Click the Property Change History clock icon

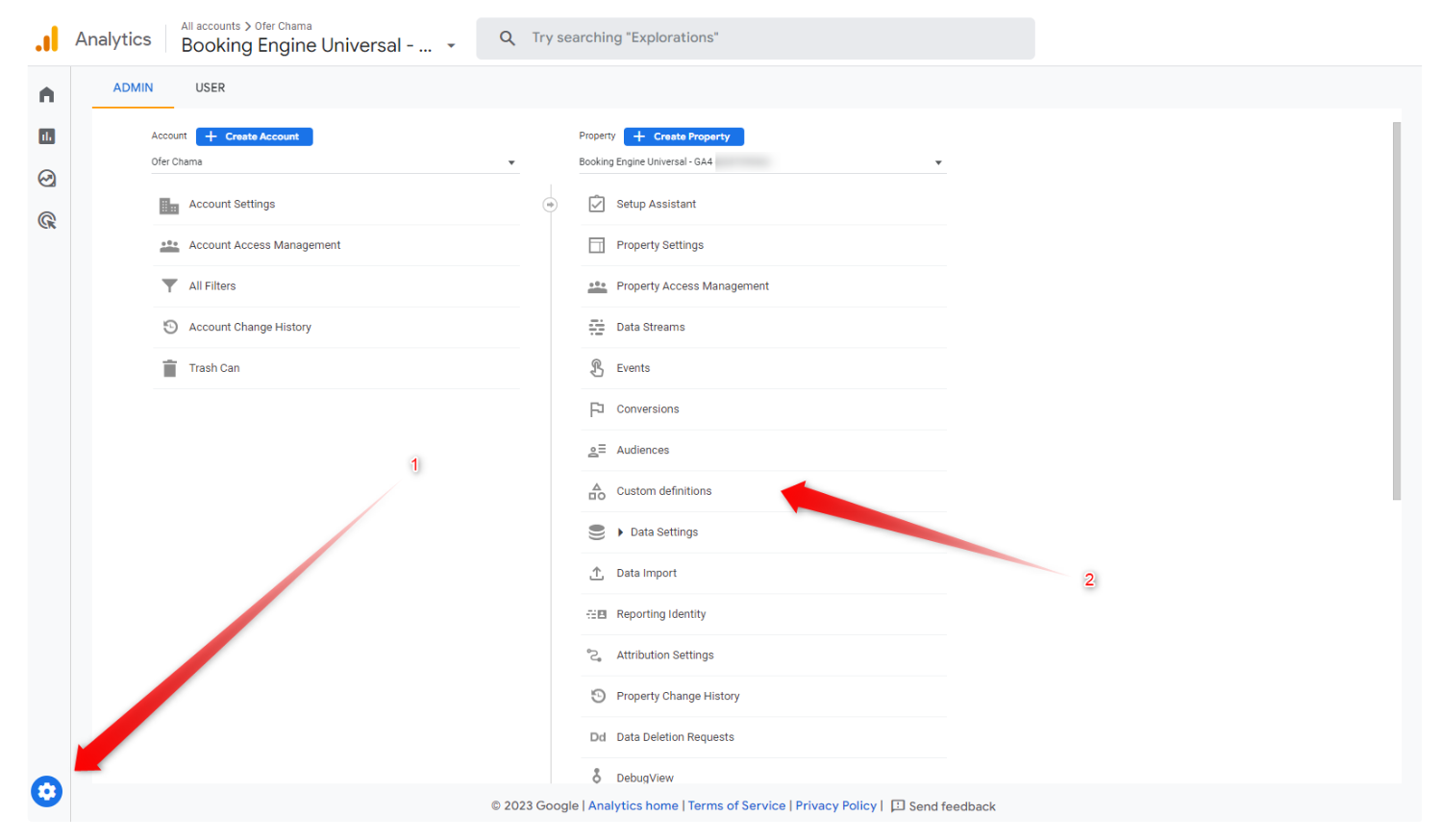(598, 696)
